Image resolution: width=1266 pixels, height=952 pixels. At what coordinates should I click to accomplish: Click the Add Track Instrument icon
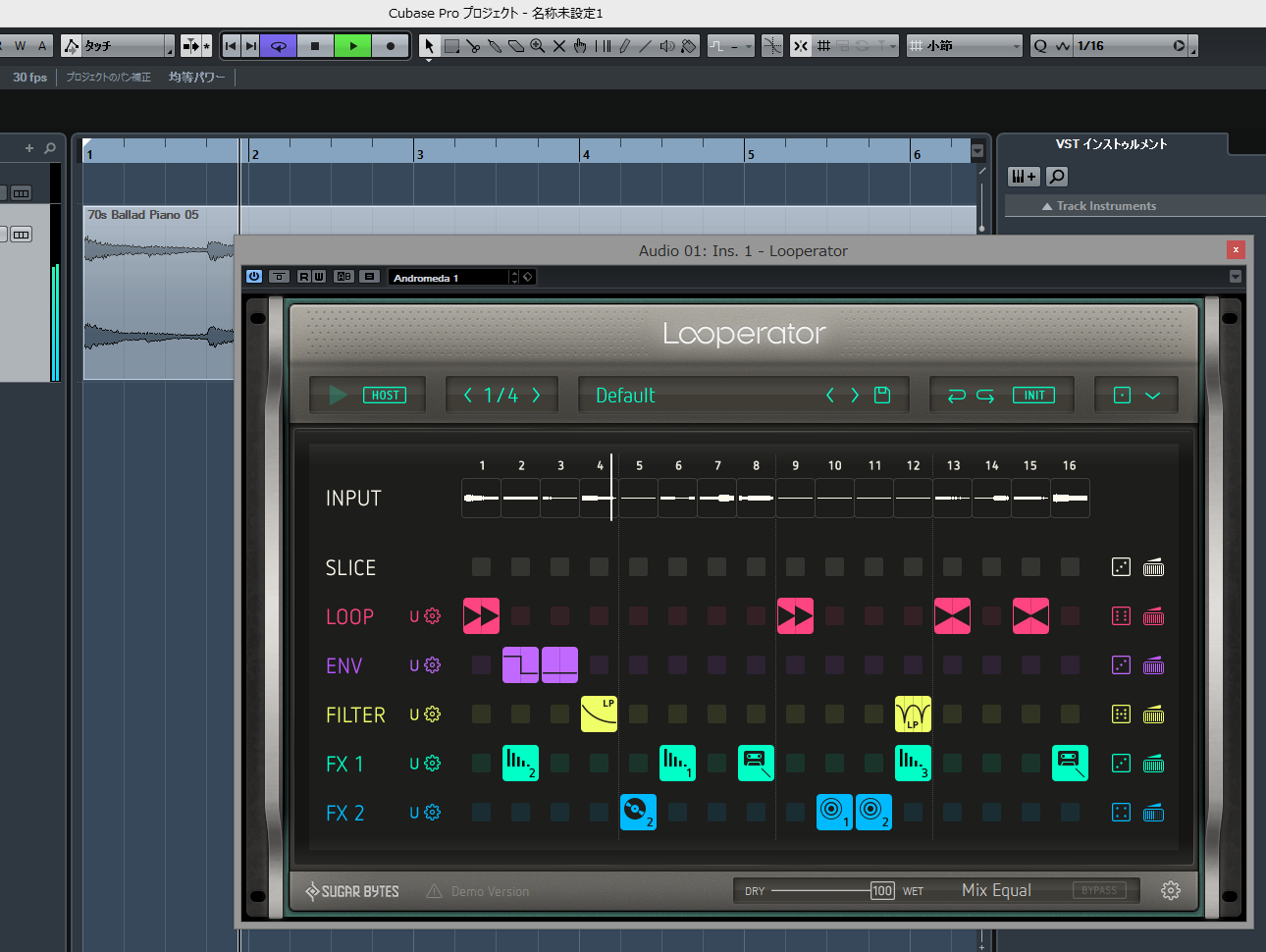(x=1024, y=177)
